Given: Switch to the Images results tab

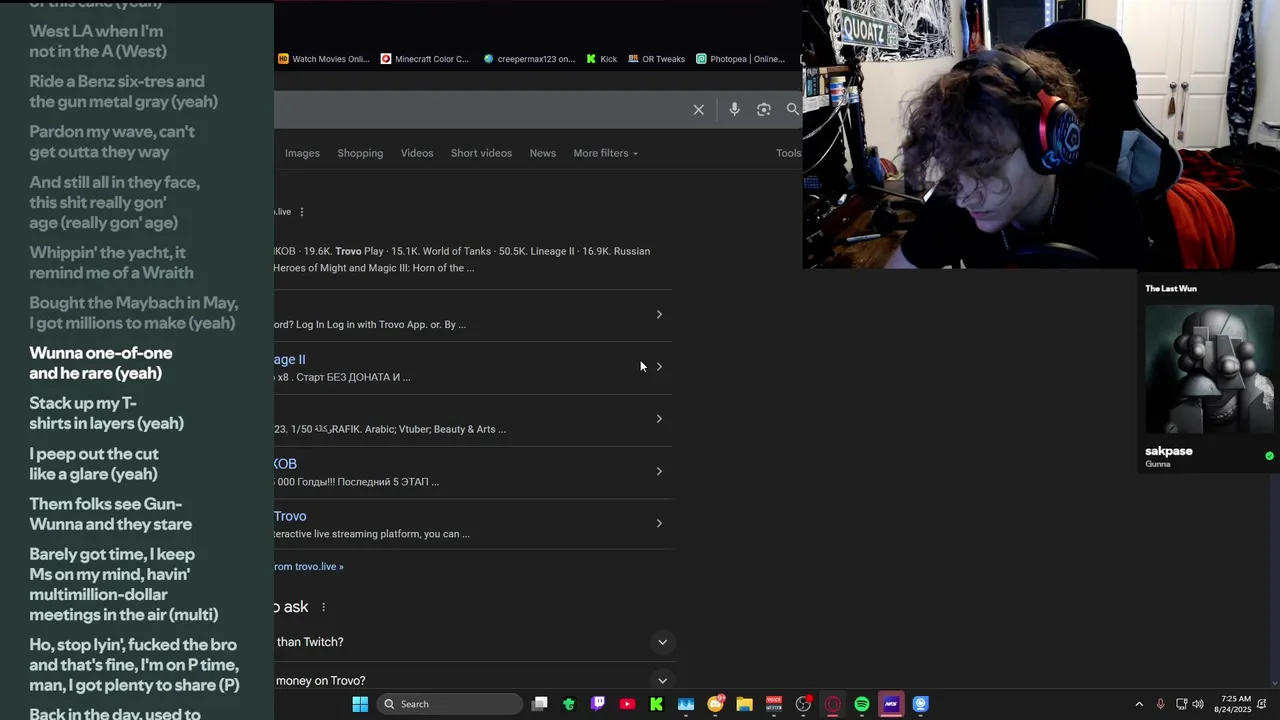Looking at the screenshot, I should coord(302,153).
